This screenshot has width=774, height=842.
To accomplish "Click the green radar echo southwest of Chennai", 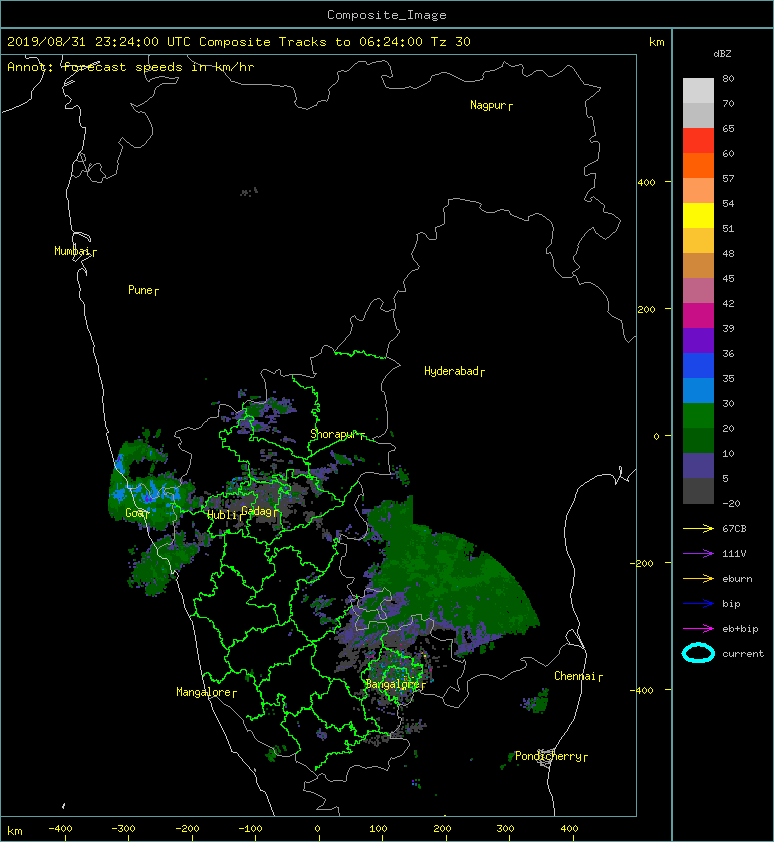I will [537, 701].
